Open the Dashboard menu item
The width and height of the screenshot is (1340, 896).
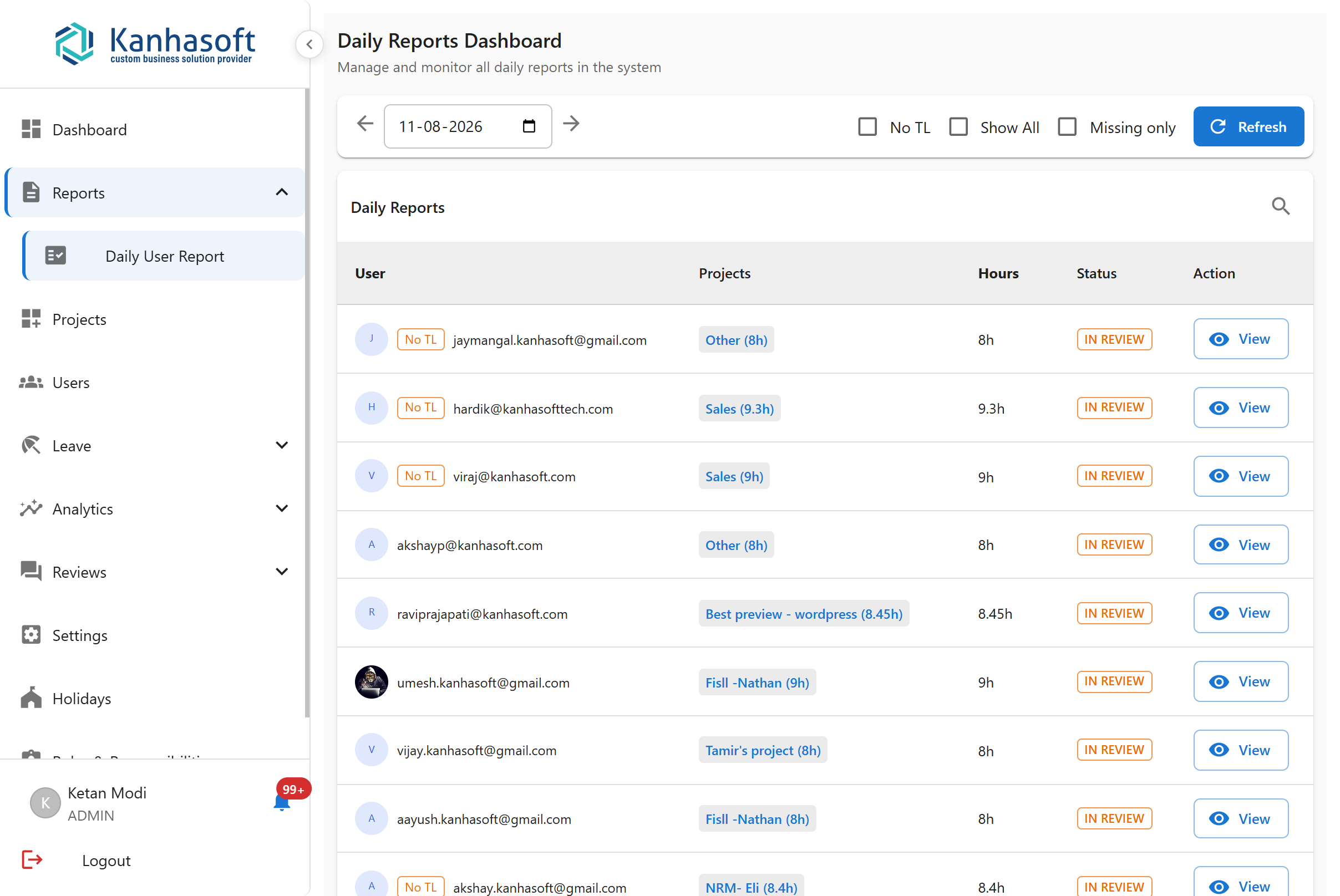[x=154, y=129]
